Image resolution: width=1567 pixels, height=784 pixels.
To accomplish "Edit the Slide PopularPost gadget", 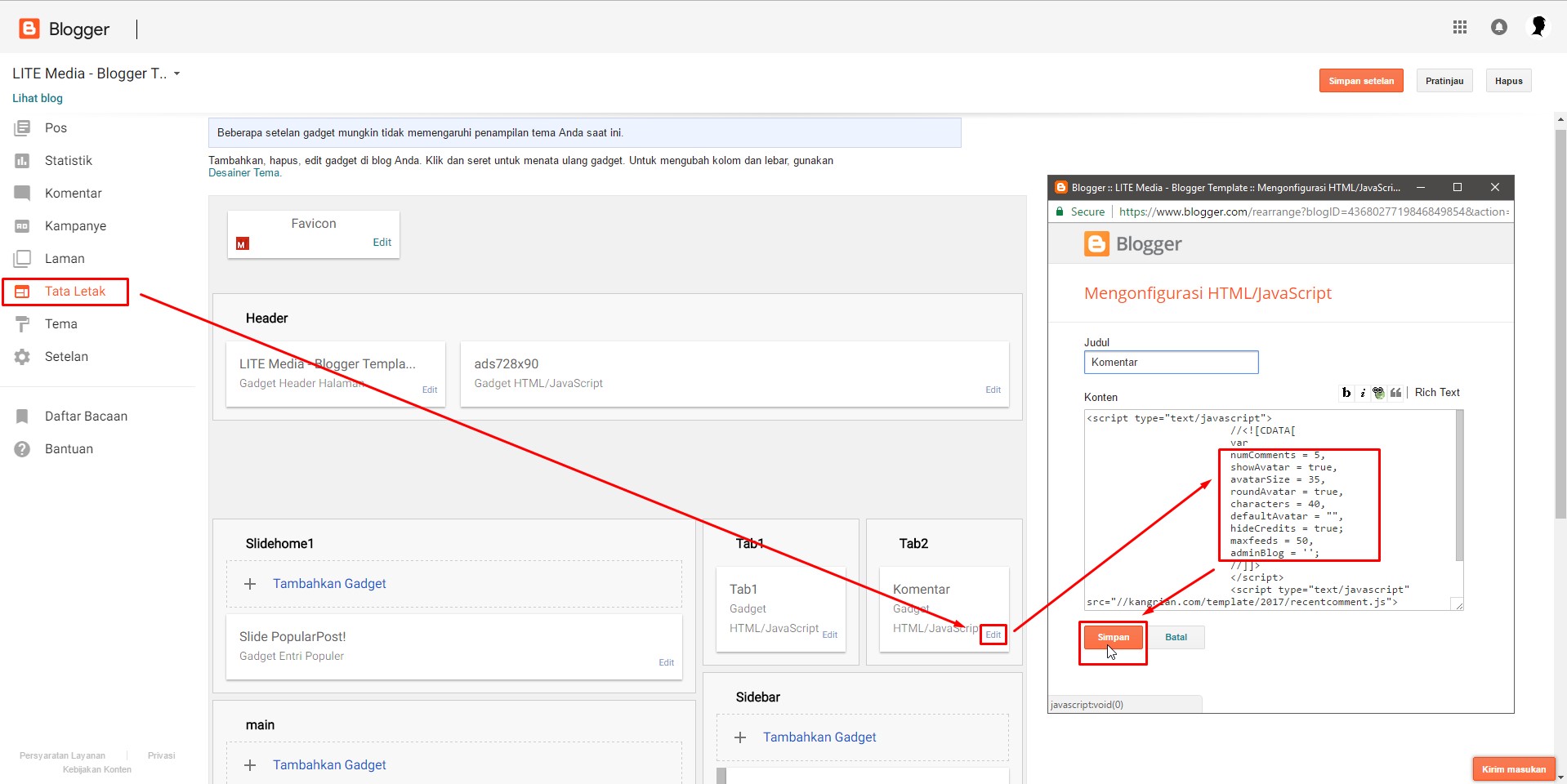I will click(x=667, y=663).
